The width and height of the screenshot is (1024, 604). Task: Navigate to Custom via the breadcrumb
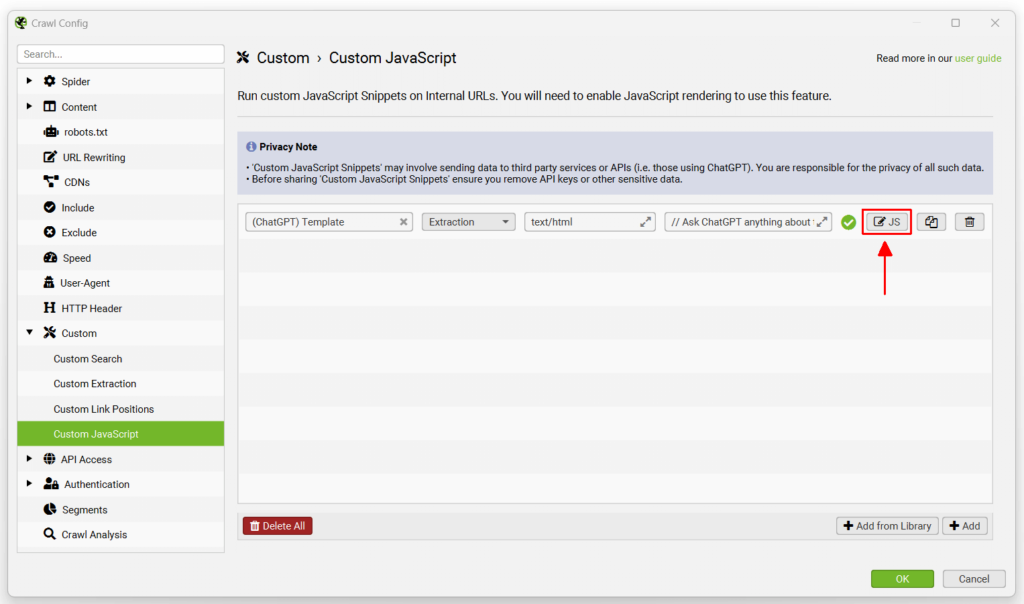point(283,57)
